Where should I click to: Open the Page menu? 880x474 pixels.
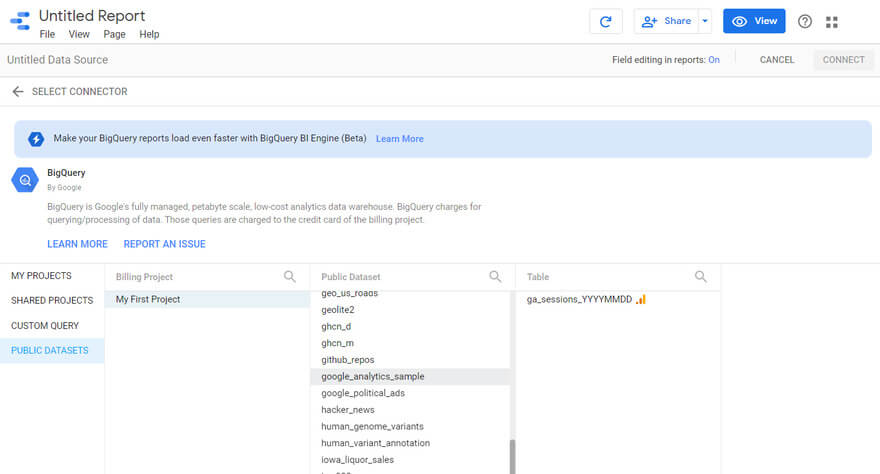point(114,35)
